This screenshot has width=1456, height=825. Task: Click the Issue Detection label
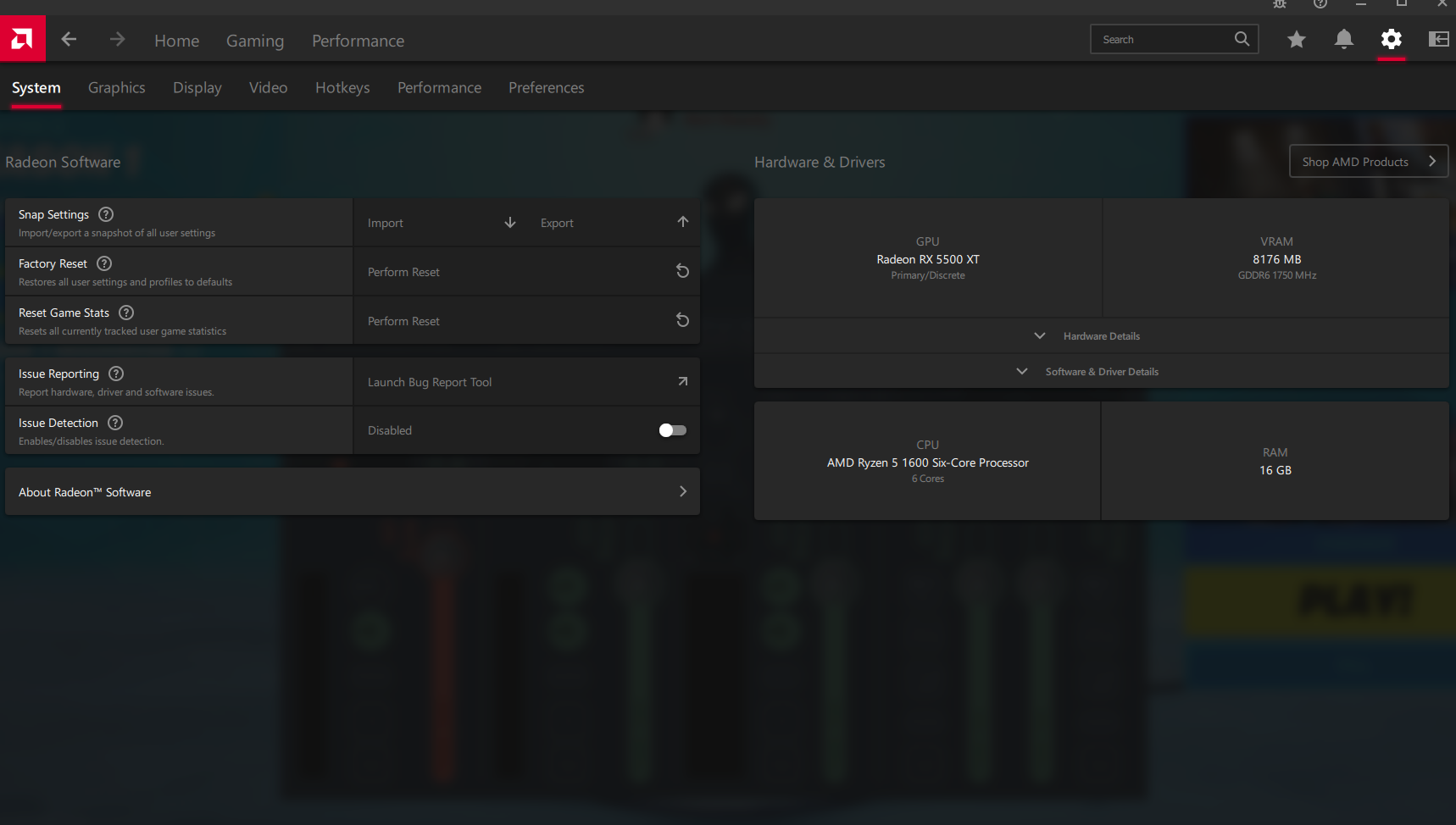coord(58,424)
